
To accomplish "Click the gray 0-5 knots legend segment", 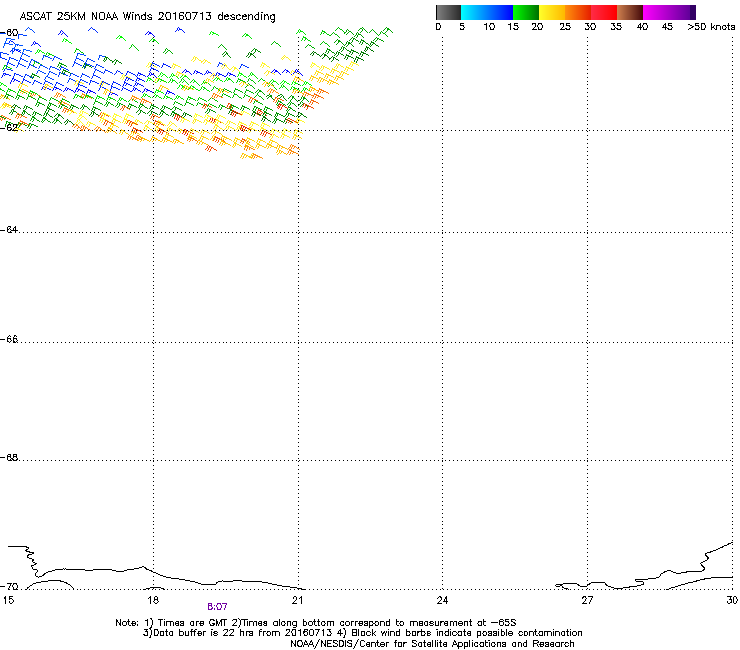I will pos(448,12).
